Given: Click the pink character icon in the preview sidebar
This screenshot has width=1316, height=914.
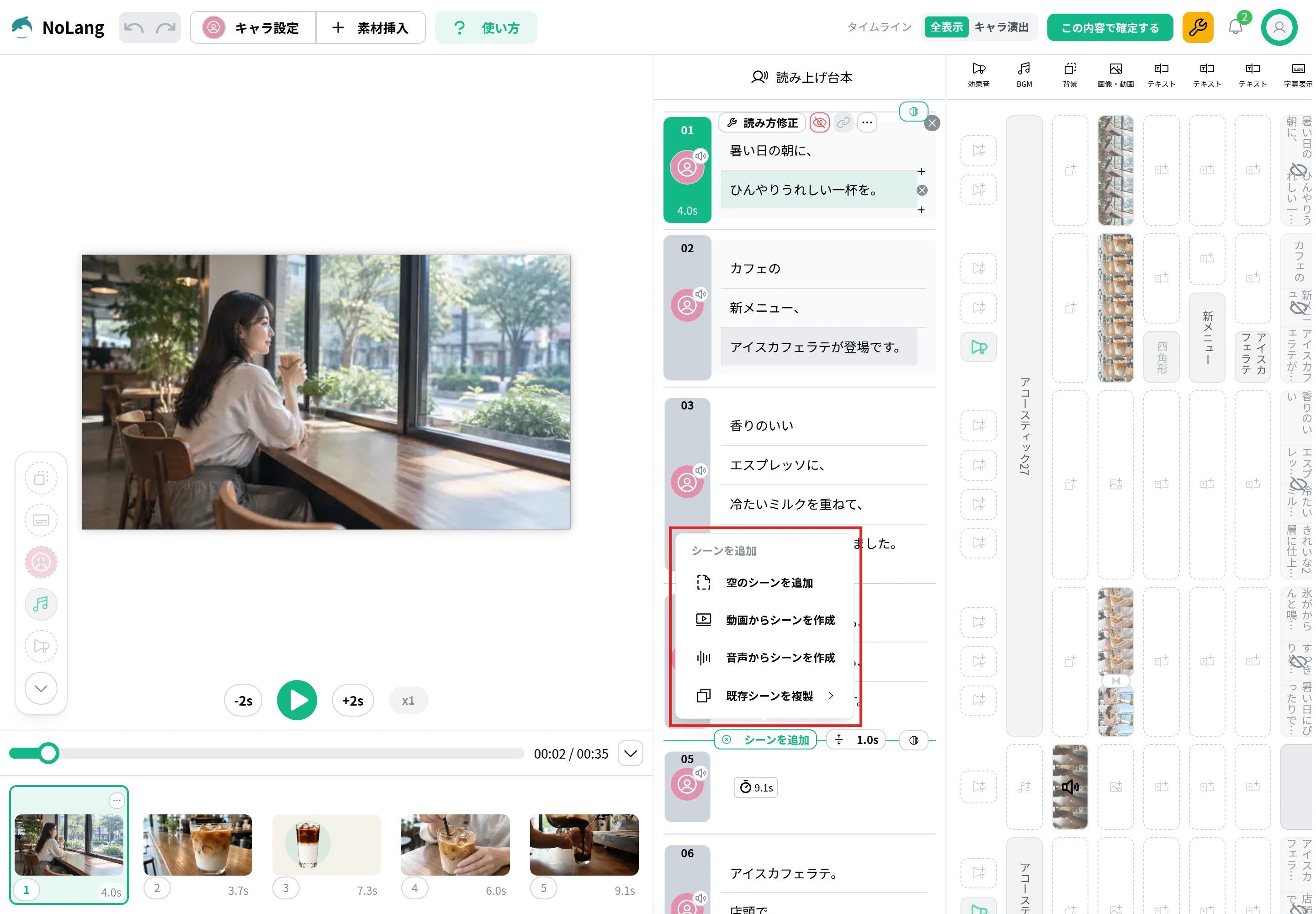Looking at the screenshot, I should pyautogui.click(x=41, y=562).
